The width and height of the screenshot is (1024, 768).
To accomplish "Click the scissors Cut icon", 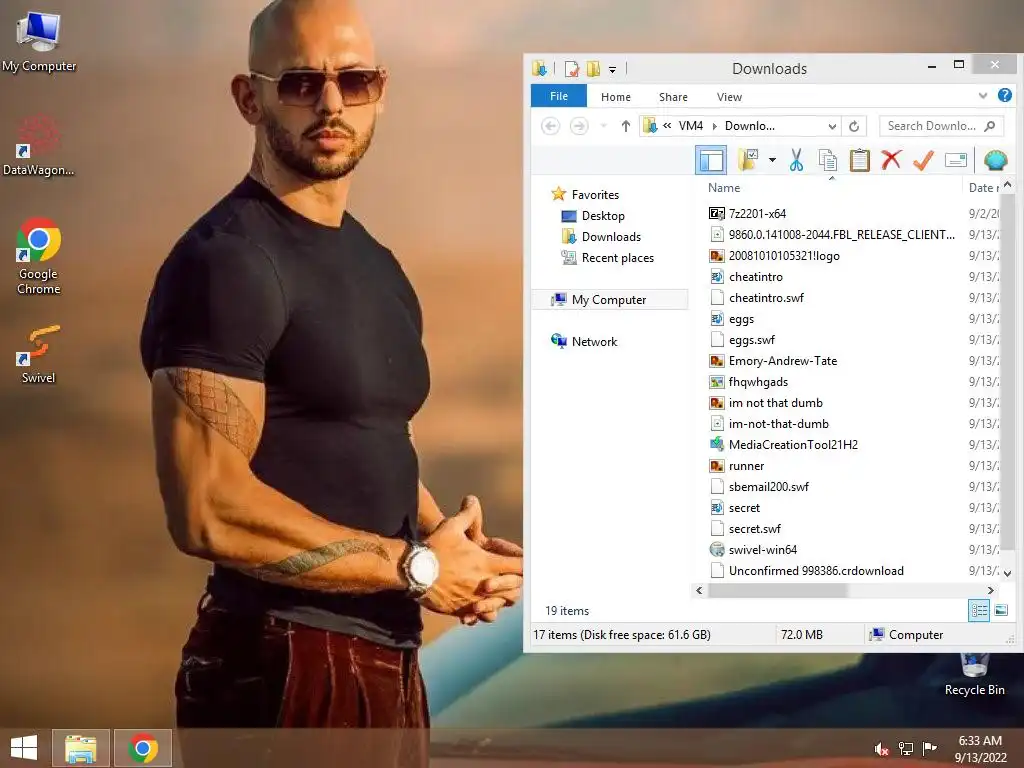I will coord(796,160).
